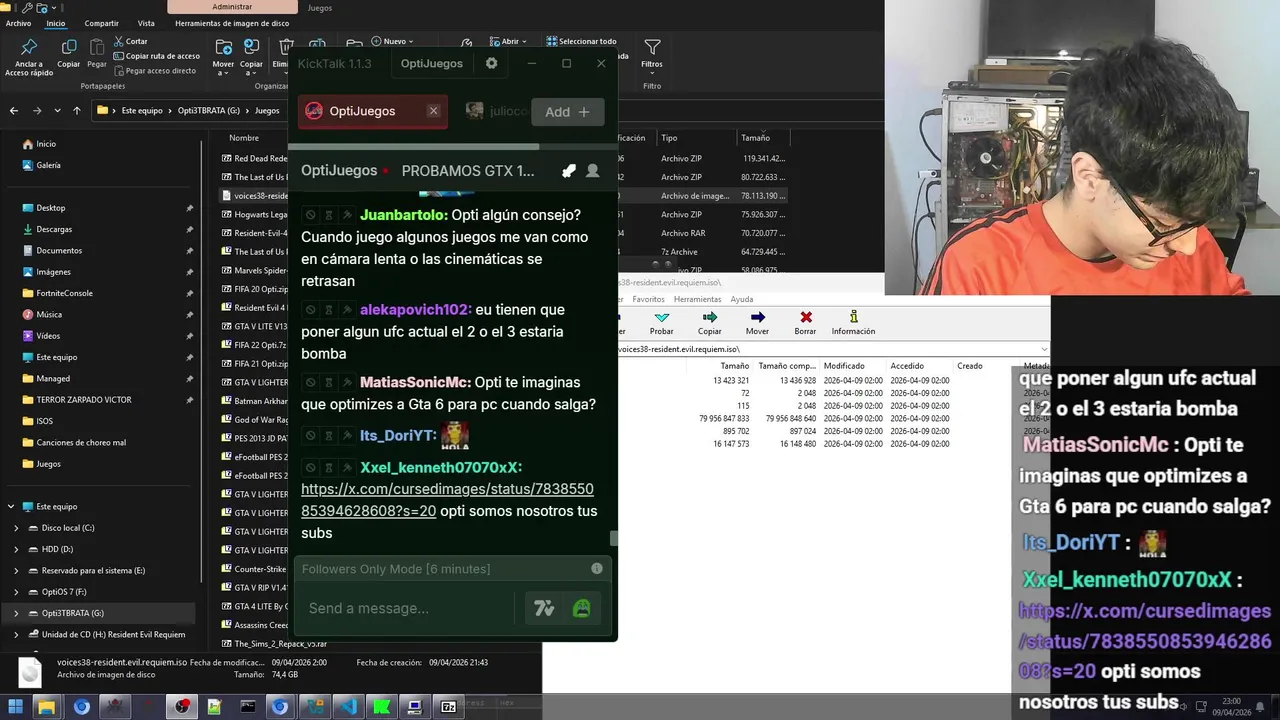Open Mover a dropdown in ribbon
This screenshot has height=720, width=1280.
(223, 56)
